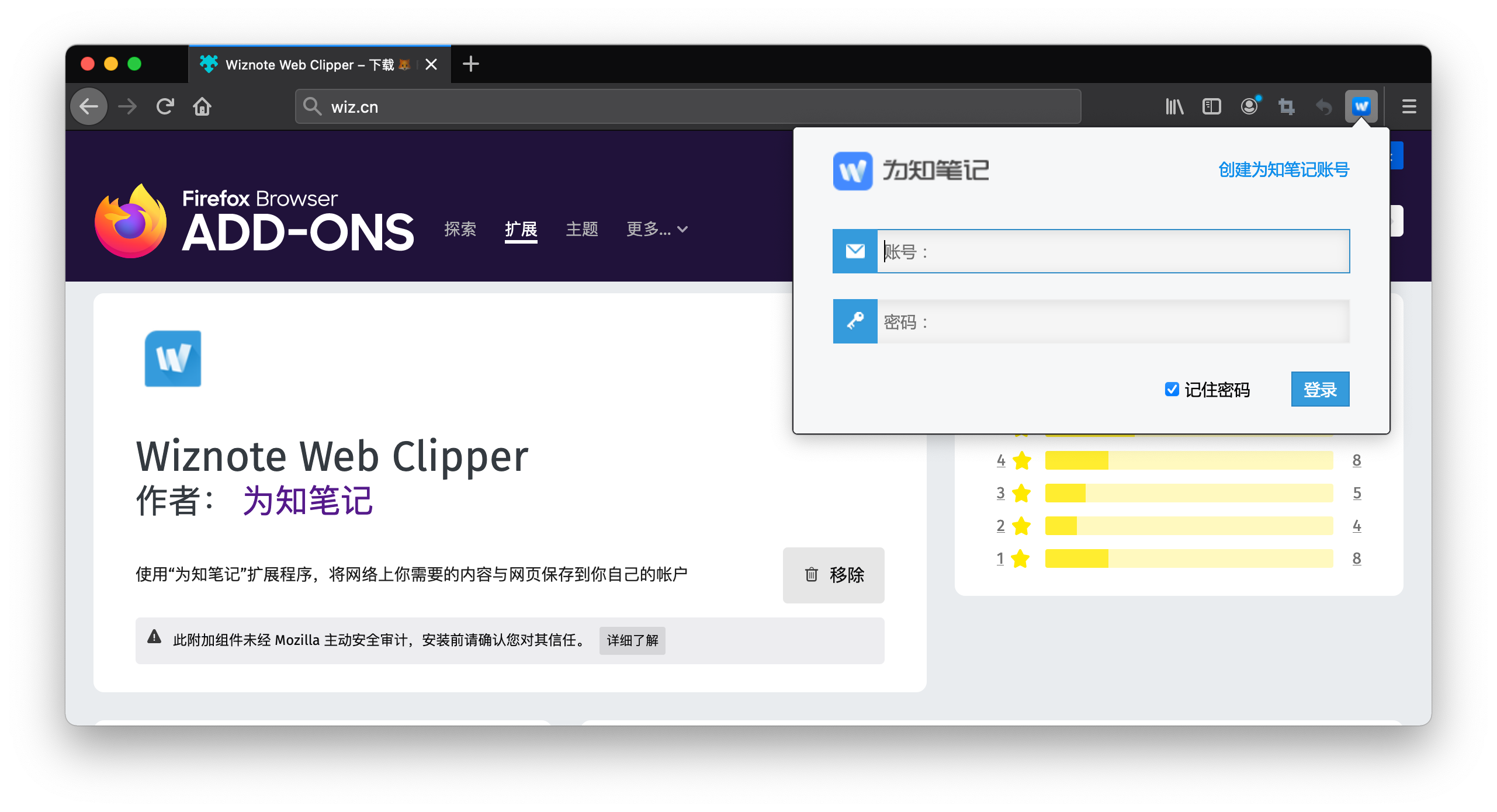
Task: Click the 4-star rating star icon
Action: click(1022, 460)
